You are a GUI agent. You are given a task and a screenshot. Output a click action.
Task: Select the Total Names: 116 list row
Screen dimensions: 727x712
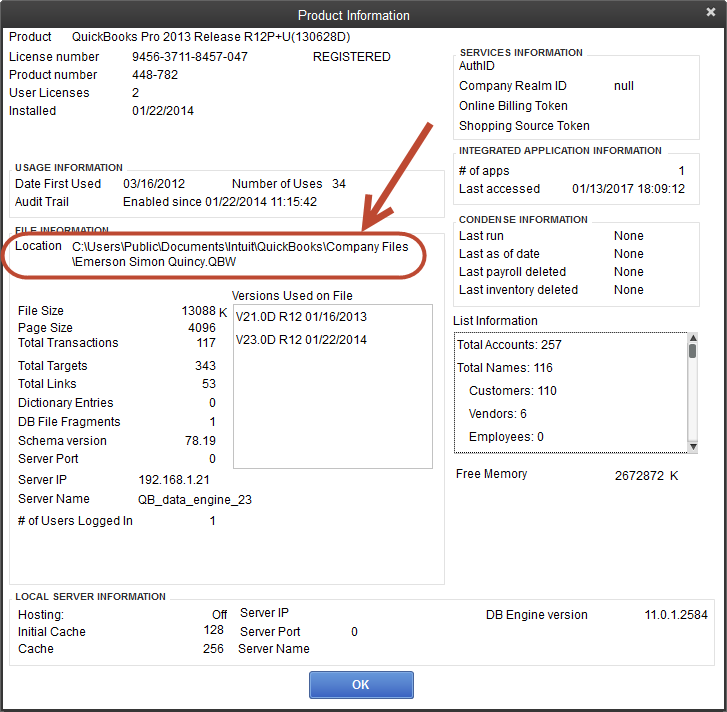pyautogui.click(x=505, y=368)
